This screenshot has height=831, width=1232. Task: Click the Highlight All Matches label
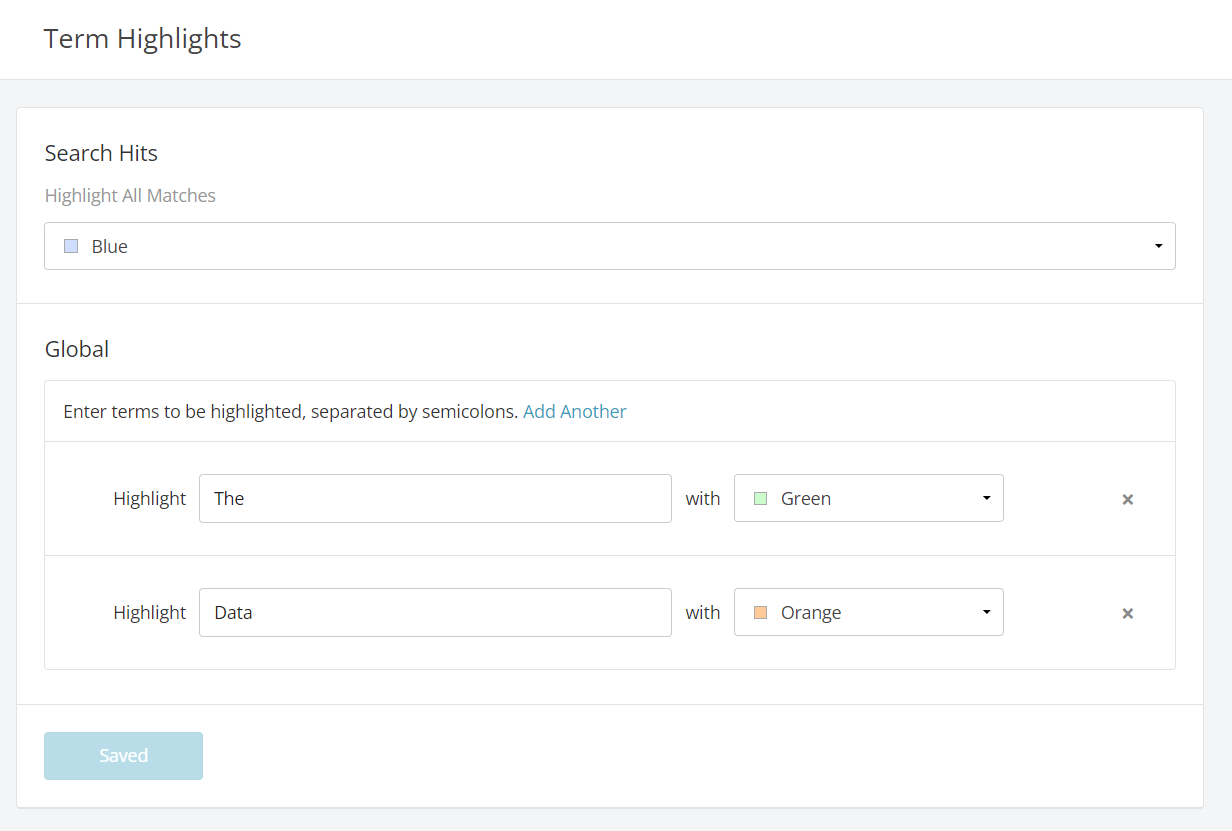(x=130, y=196)
